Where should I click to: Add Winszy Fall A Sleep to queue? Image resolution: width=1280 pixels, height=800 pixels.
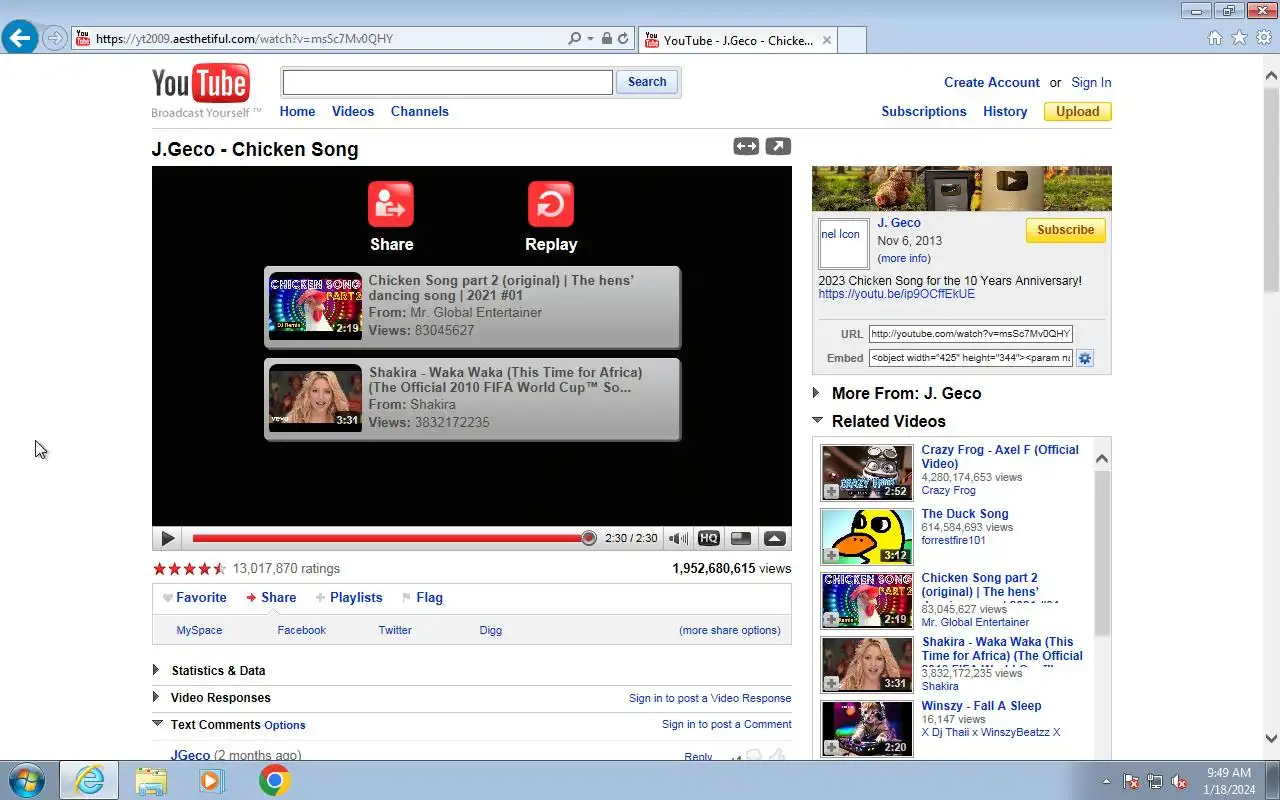(831, 748)
